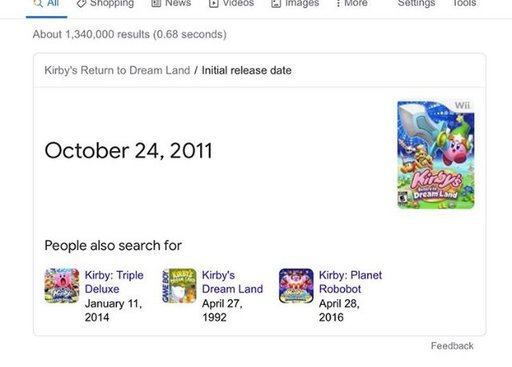Click the Kirby's Return to Dream Land breadcrumb

(117, 70)
